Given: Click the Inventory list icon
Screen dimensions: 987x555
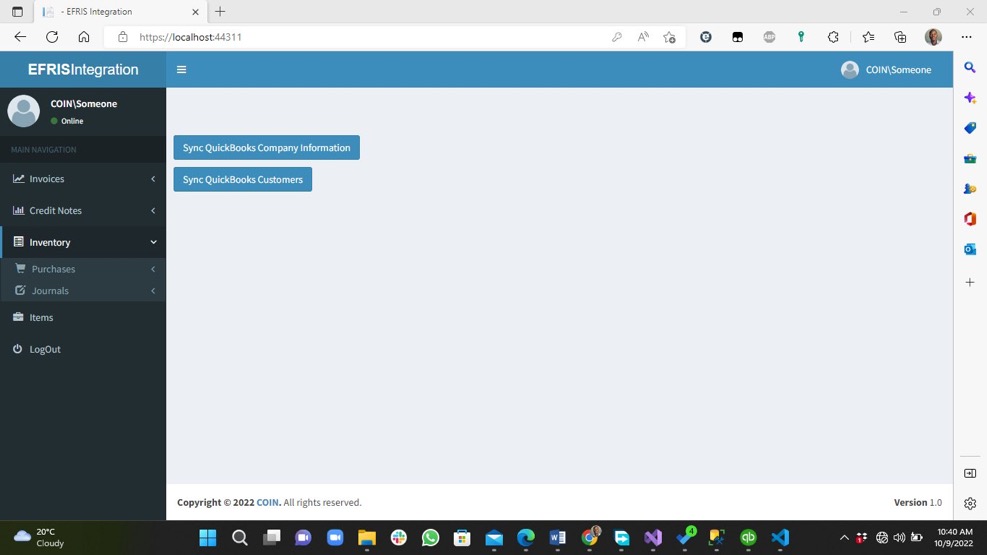Looking at the screenshot, I should [18, 242].
